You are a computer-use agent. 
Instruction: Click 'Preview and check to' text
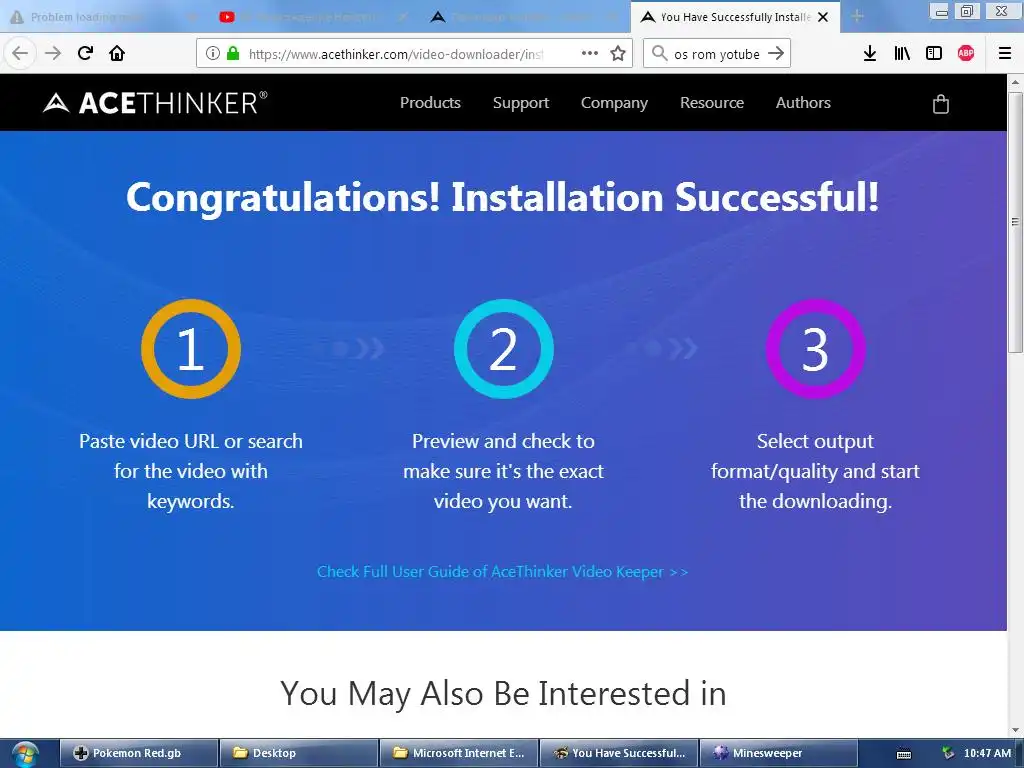[504, 441]
